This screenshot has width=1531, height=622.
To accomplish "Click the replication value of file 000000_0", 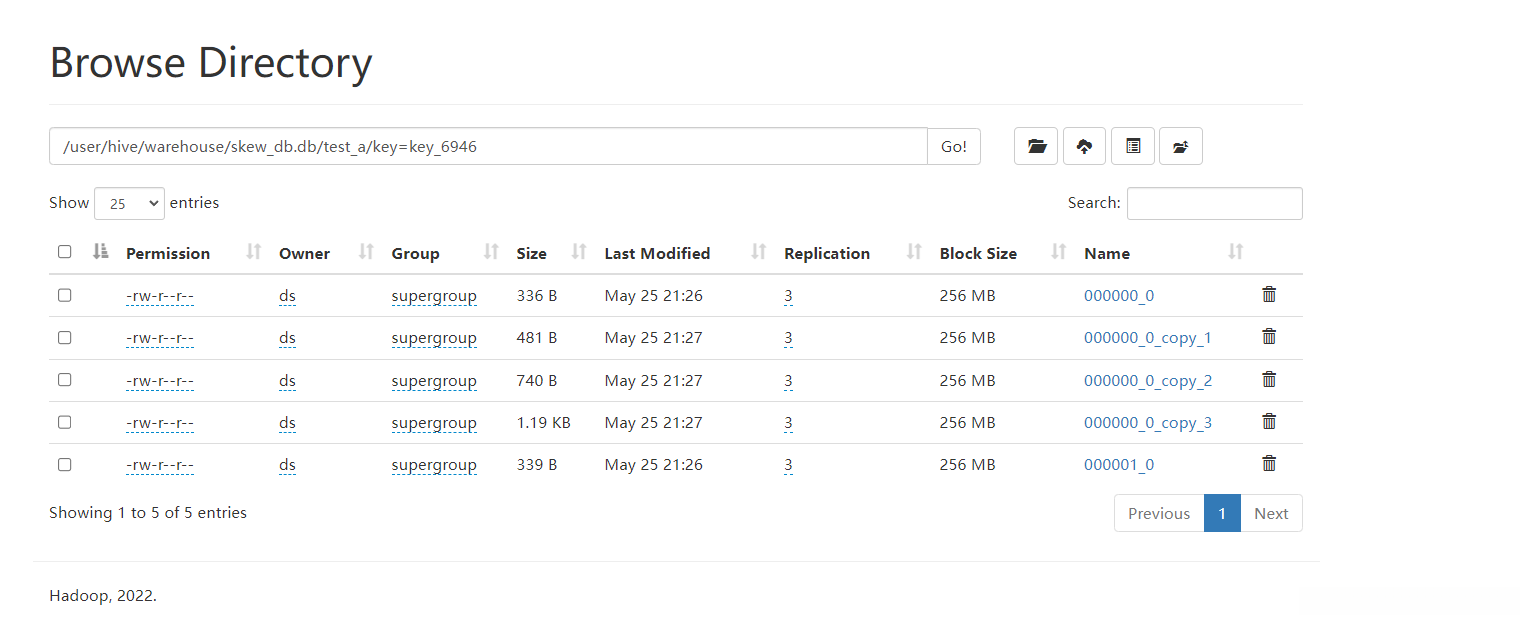I will [x=788, y=296].
